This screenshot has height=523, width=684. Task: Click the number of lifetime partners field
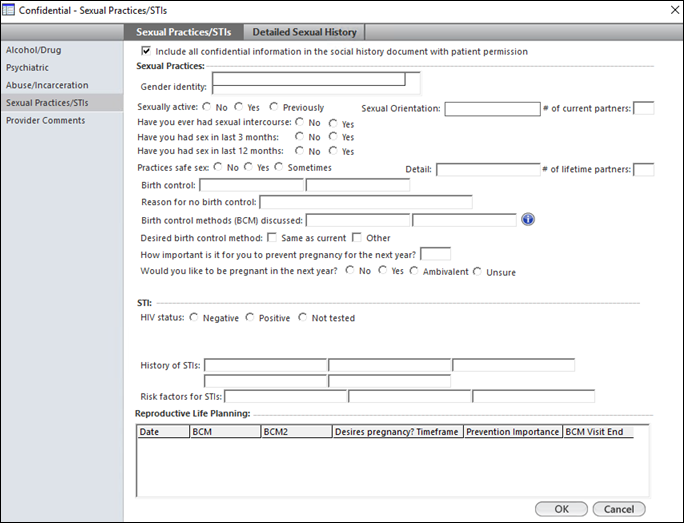click(643, 169)
